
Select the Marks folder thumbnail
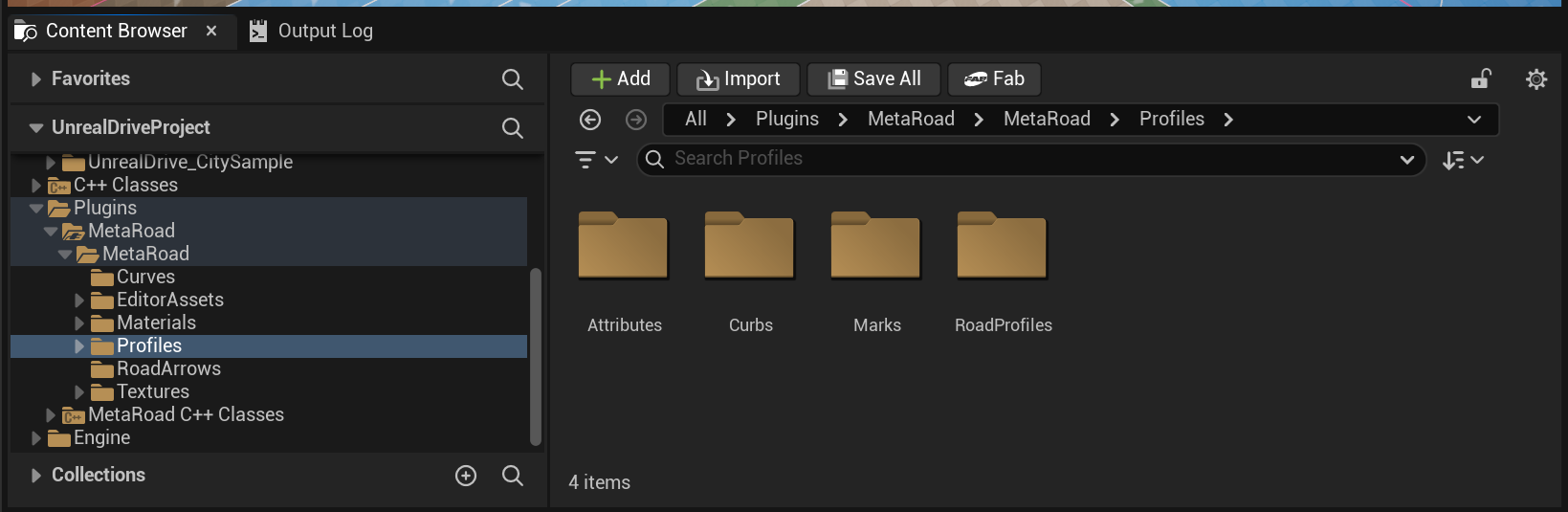pos(875,245)
